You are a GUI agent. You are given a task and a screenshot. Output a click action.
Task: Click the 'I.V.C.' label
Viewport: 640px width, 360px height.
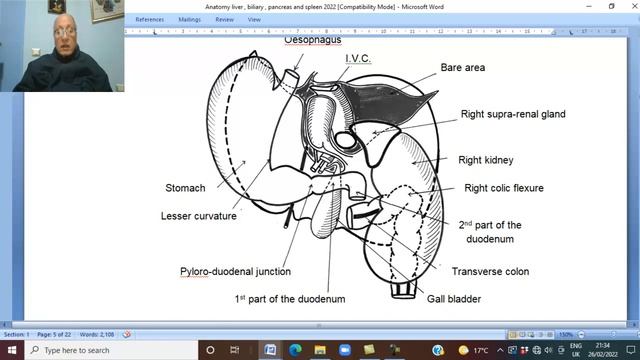[358, 59]
